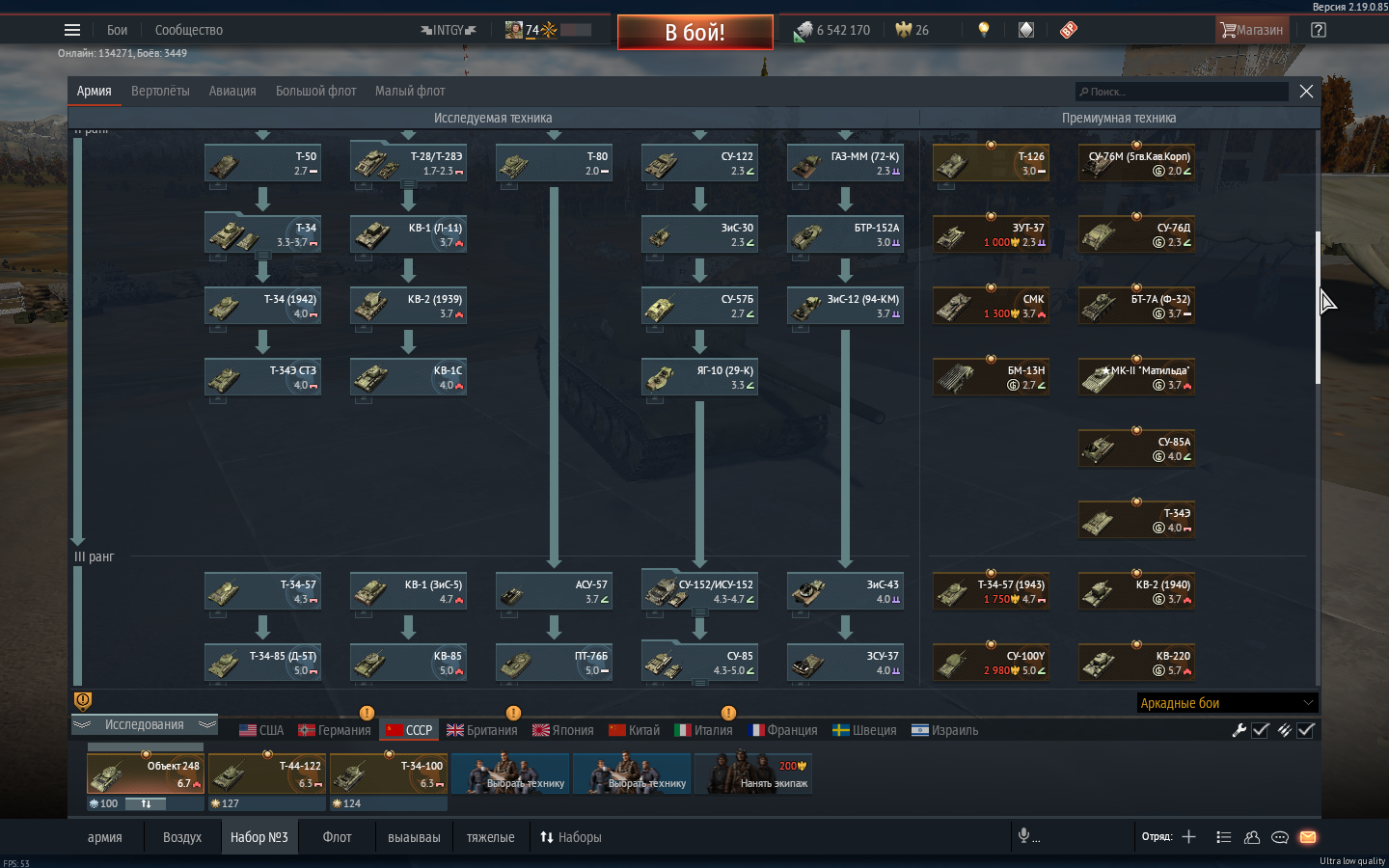The width and height of the screenshot is (1389, 868).
Task: Switch to the армия preset
Action: point(105,837)
